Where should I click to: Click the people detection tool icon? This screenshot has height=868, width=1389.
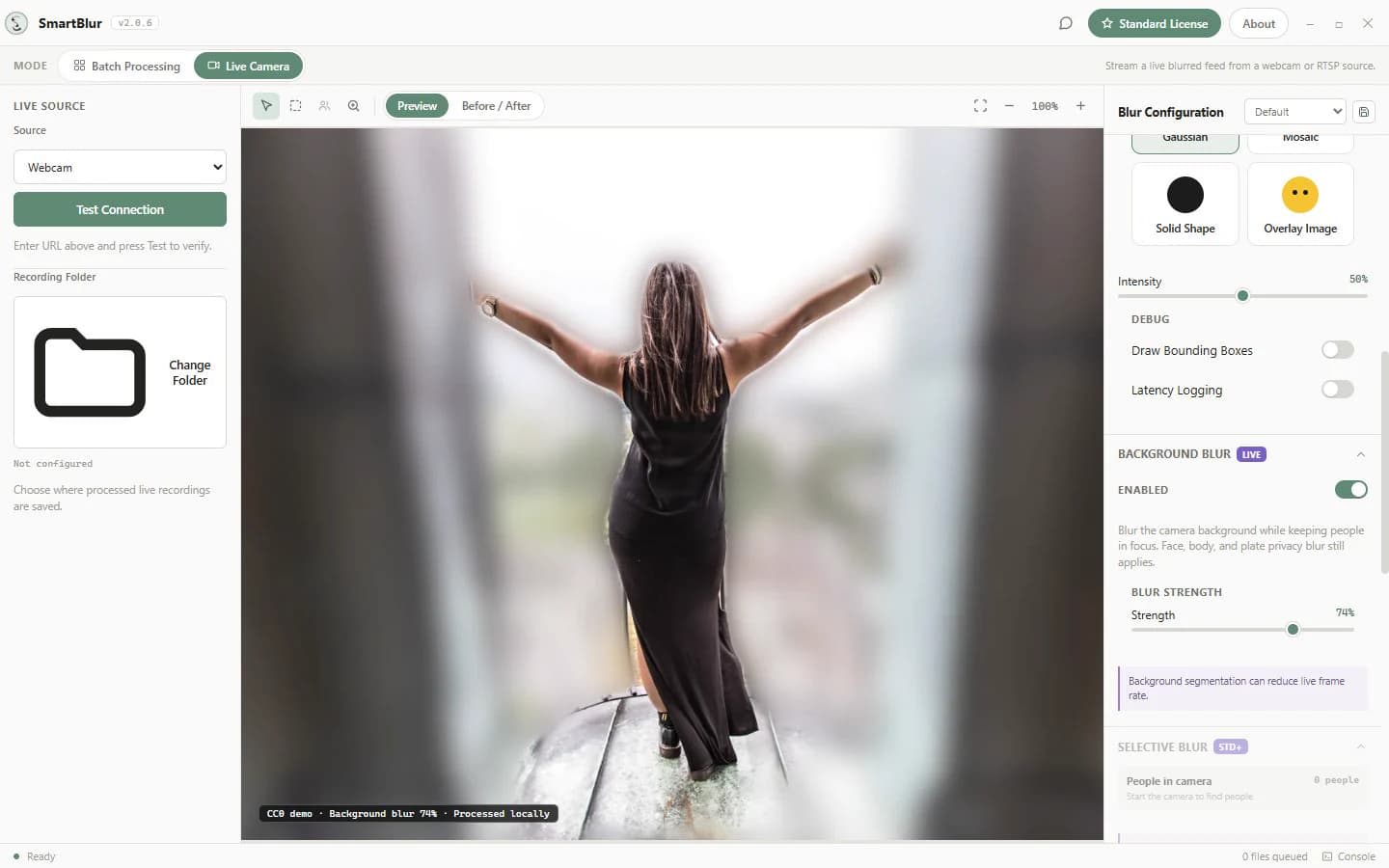(x=324, y=106)
